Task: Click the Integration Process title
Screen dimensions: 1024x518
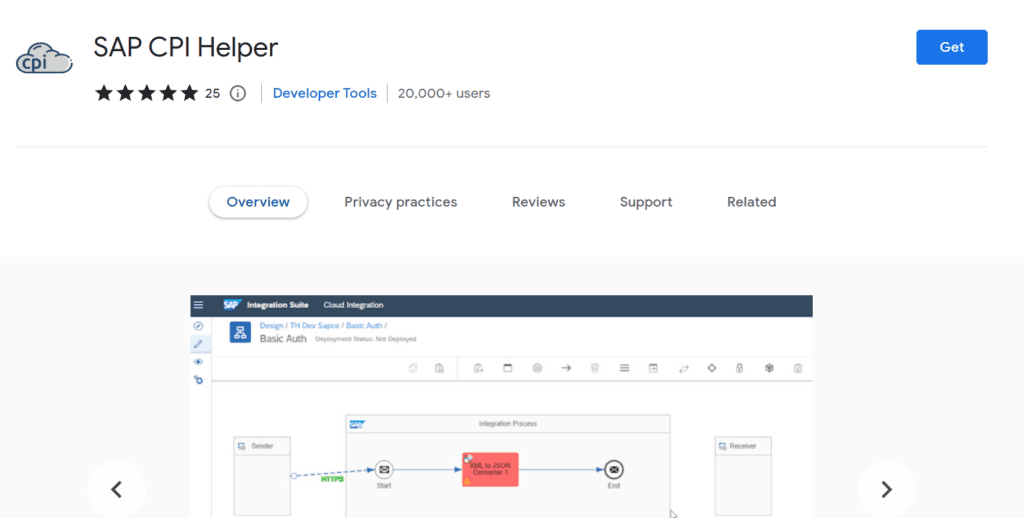Action: tap(507, 424)
